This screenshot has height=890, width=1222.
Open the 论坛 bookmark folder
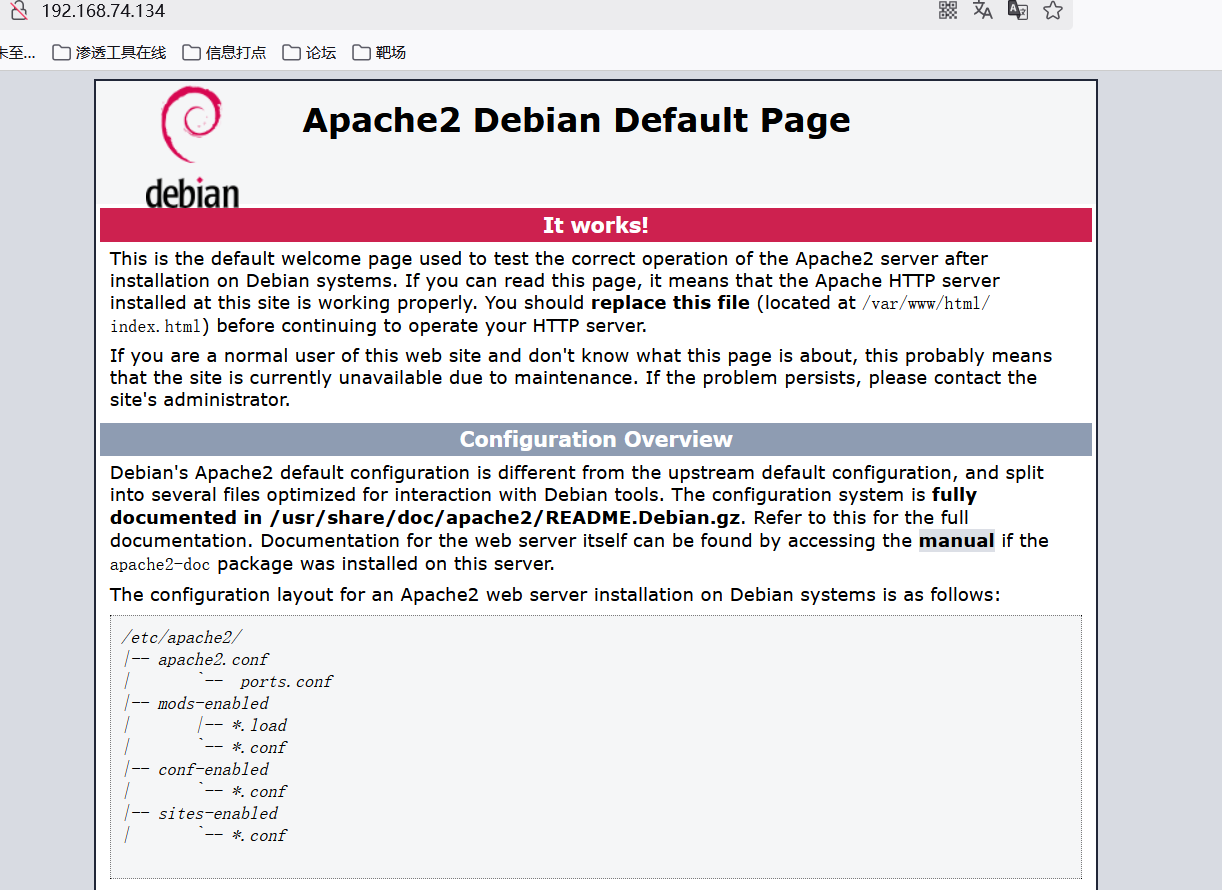(x=309, y=52)
